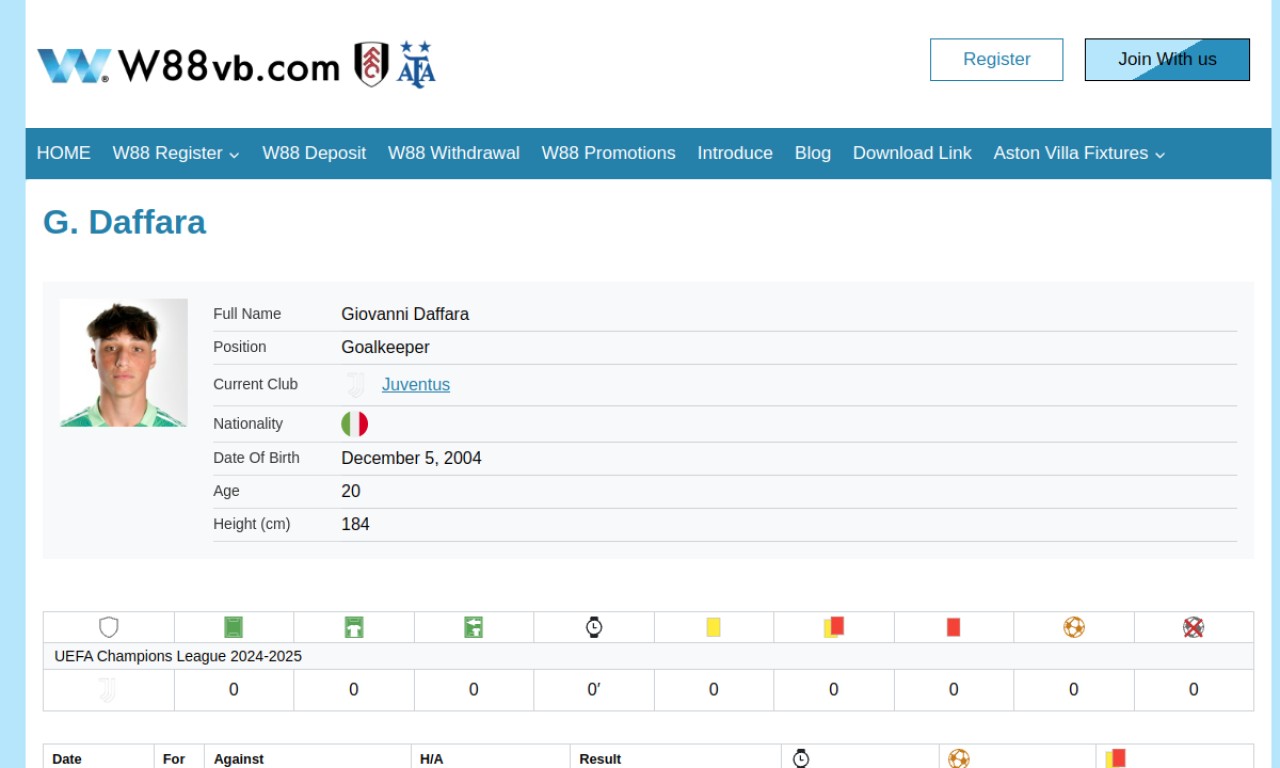Click the Join With us button

point(1167,60)
